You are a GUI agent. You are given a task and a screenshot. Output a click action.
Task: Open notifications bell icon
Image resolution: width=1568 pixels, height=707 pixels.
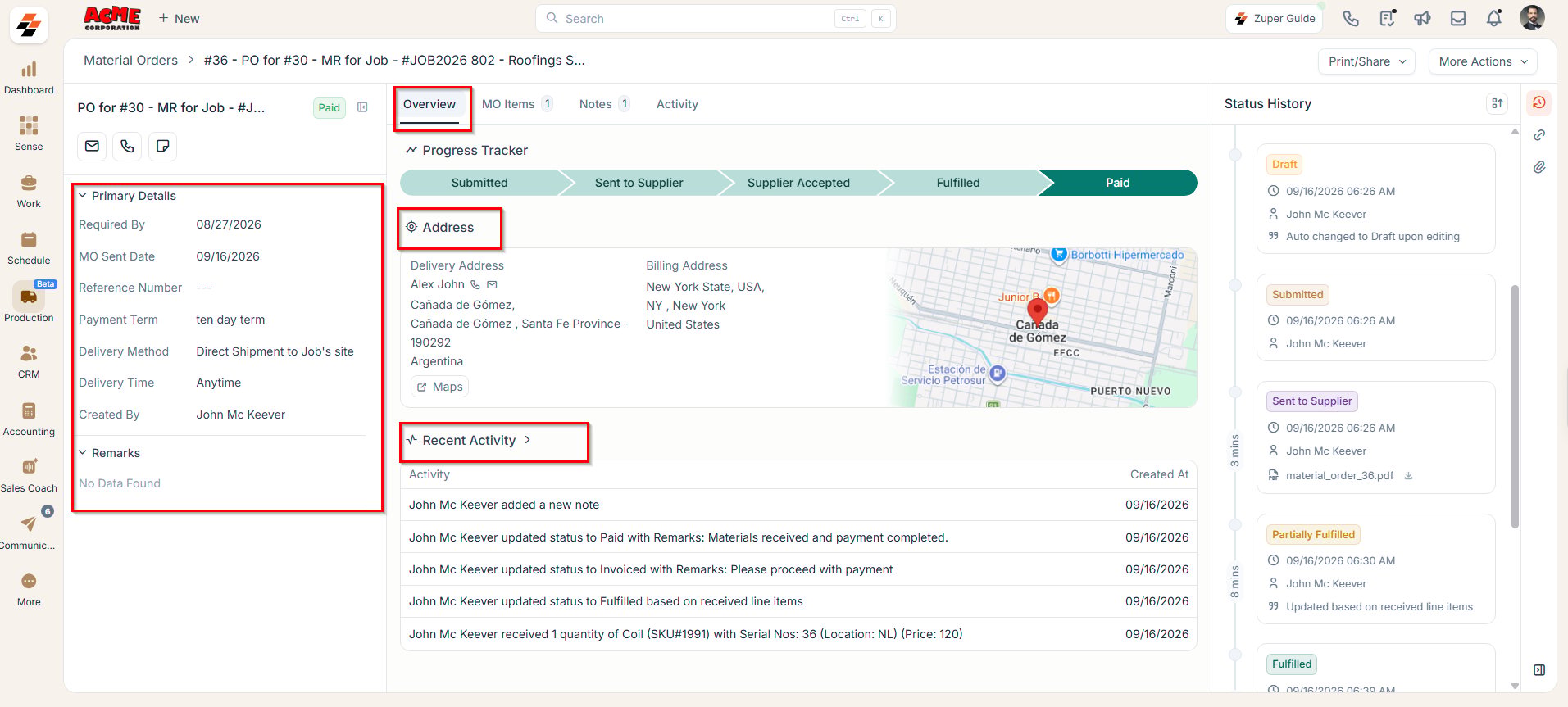tap(1494, 18)
